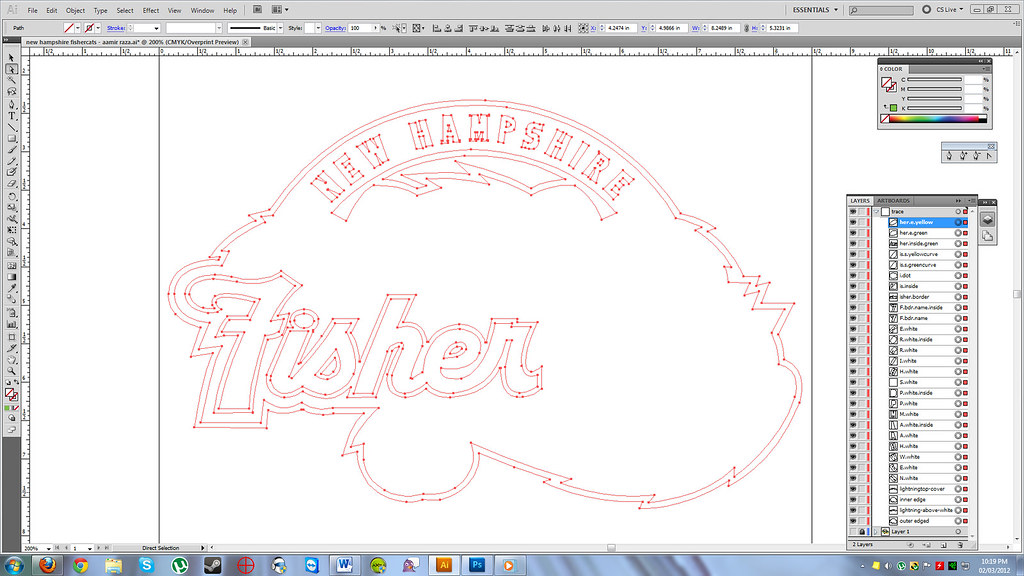
Task: Open the stroke color dropdown arrow
Action: (x=99, y=28)
